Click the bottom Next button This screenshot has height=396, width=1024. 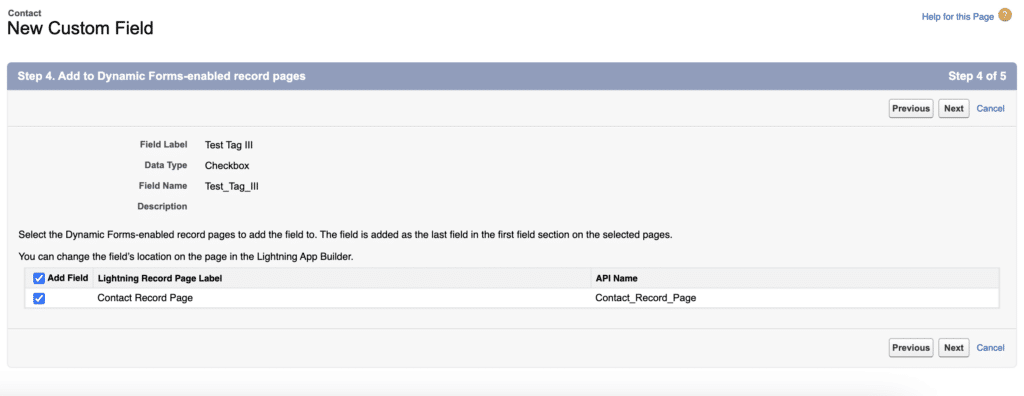pyautogui.click(x=953, y=348)
